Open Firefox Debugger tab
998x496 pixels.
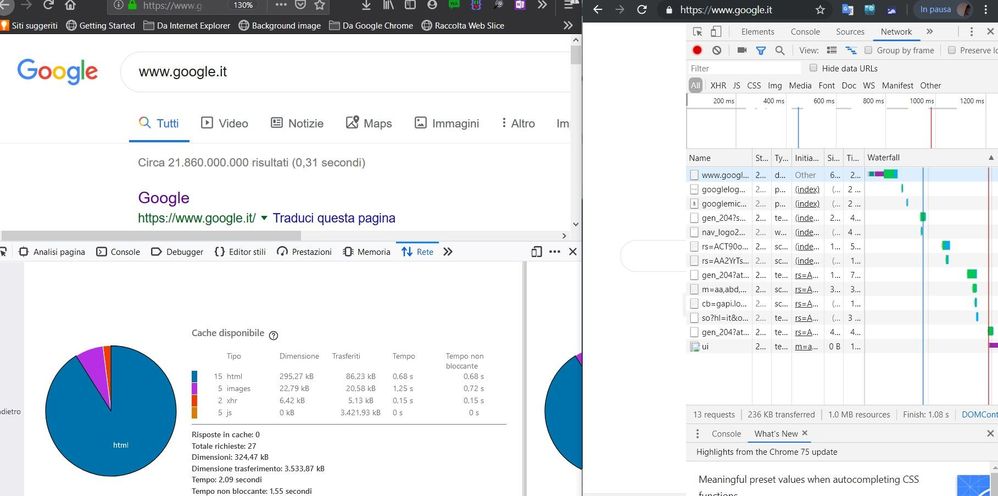click(177, 252)
